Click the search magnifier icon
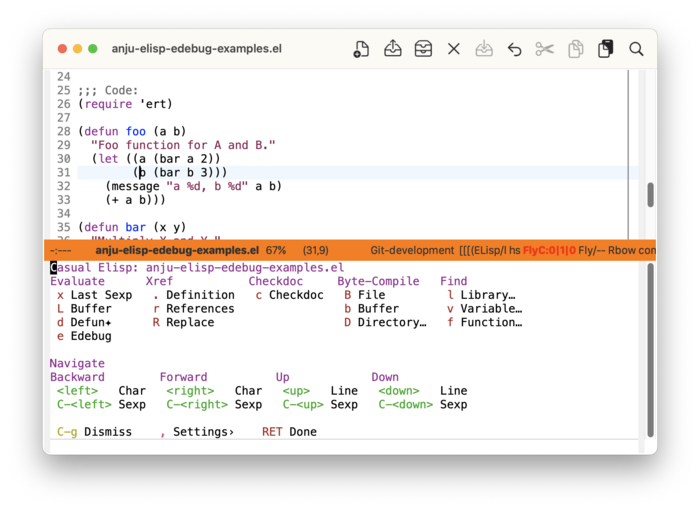This screenshot has height=511, width=700. point(636,49)
